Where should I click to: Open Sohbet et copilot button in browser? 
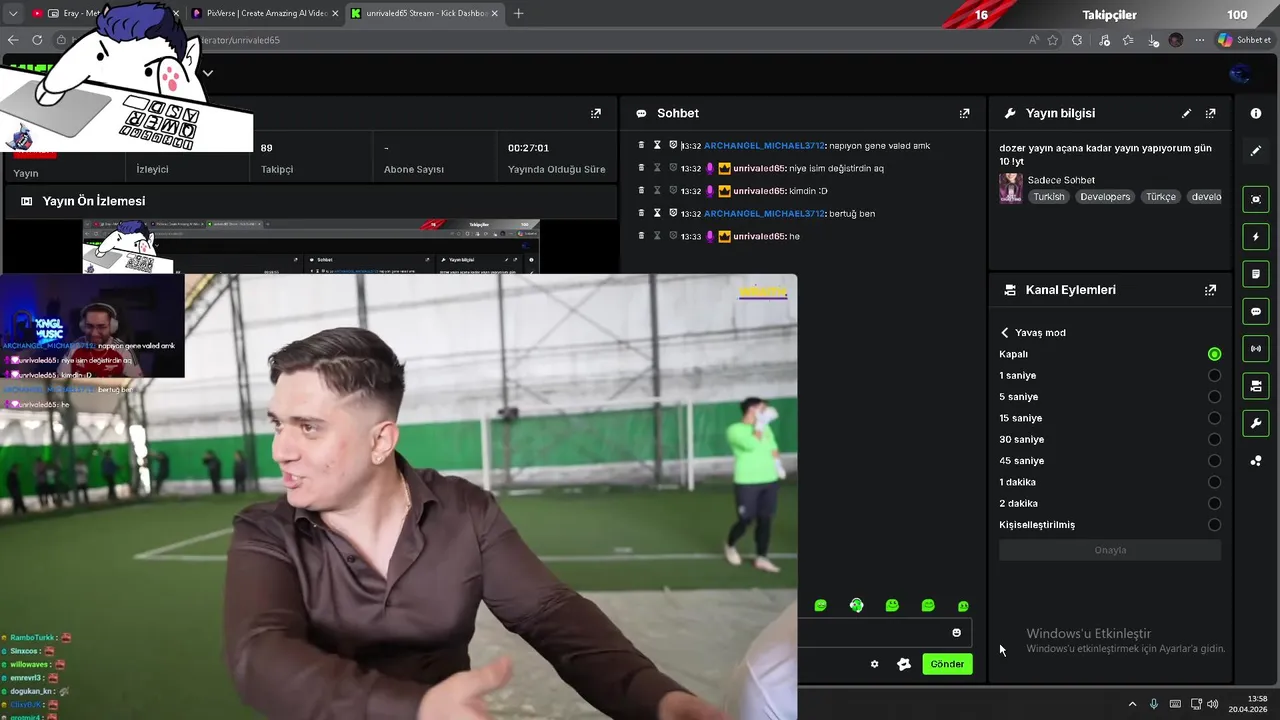1244,40
